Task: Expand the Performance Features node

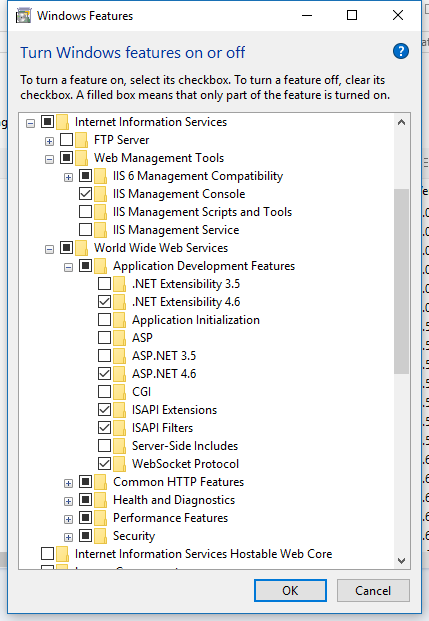Action: [69, 520]
